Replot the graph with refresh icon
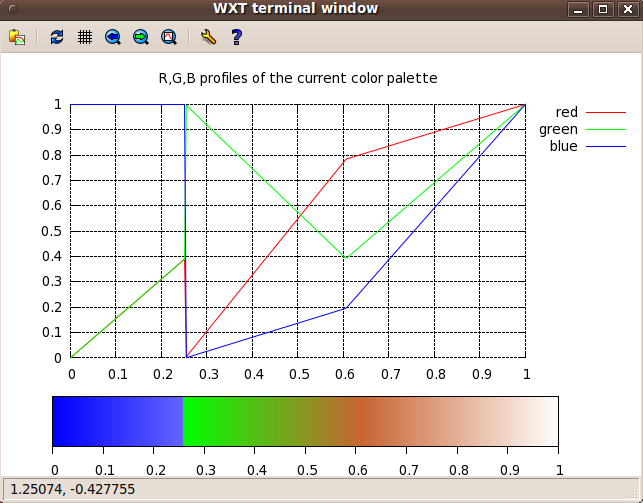643x503 pixels. [x=57, y=37]
